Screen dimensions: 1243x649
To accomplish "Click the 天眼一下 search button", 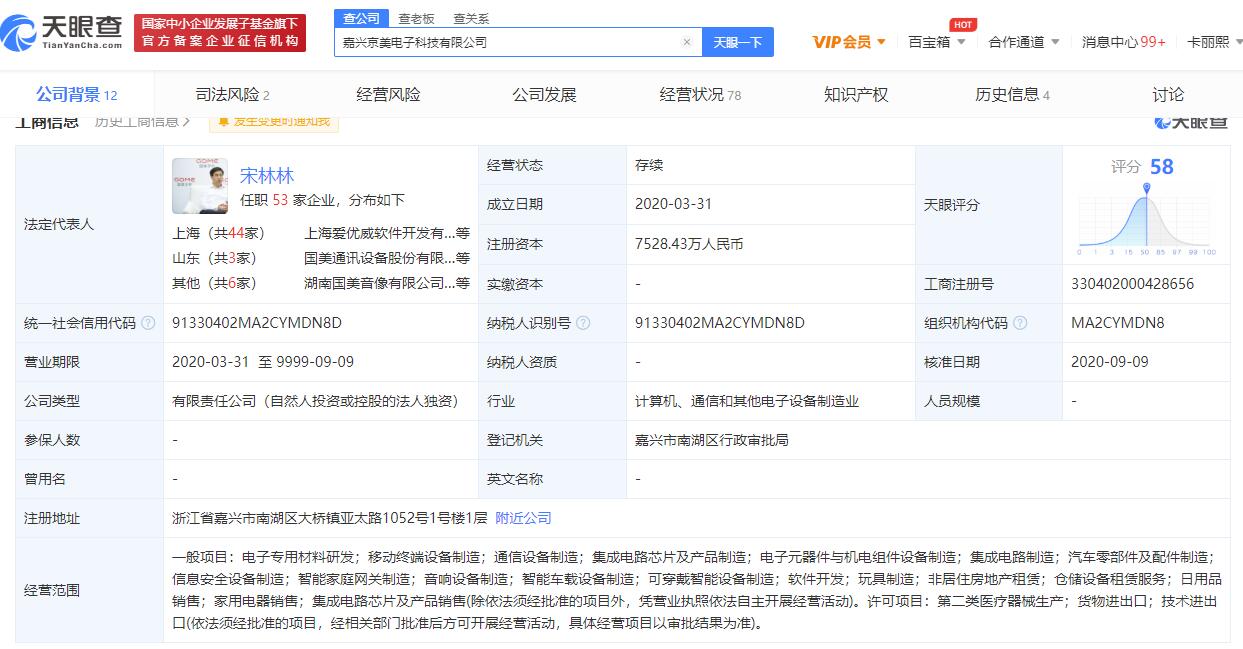I will (x=737, y=42).
